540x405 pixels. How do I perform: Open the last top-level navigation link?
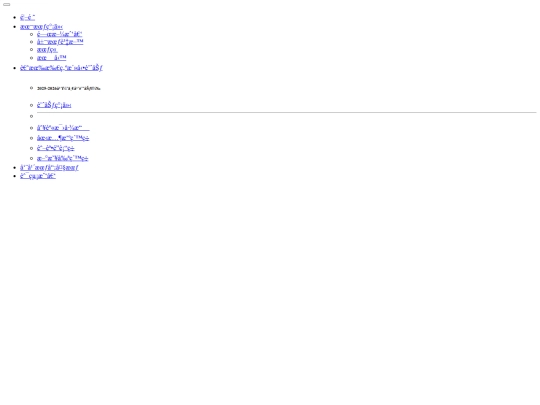pyautogui.click(x=38, y=176)
